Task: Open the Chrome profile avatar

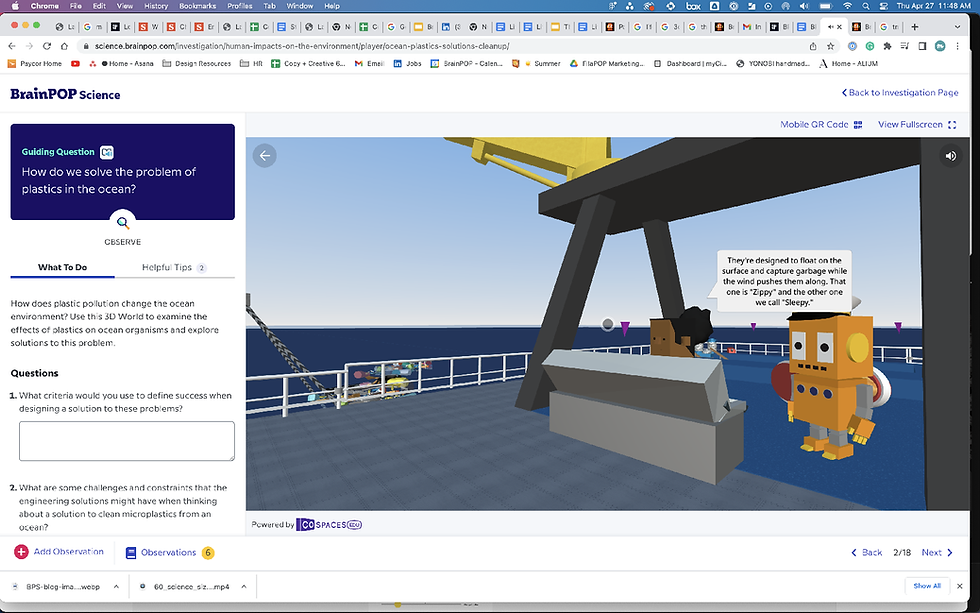Action: (x=940, y=46)
